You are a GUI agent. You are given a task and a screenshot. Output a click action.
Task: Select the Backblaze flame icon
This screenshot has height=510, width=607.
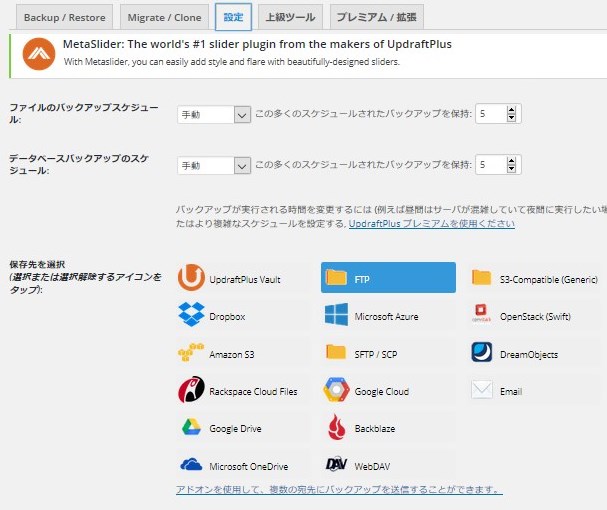[336, 428]
